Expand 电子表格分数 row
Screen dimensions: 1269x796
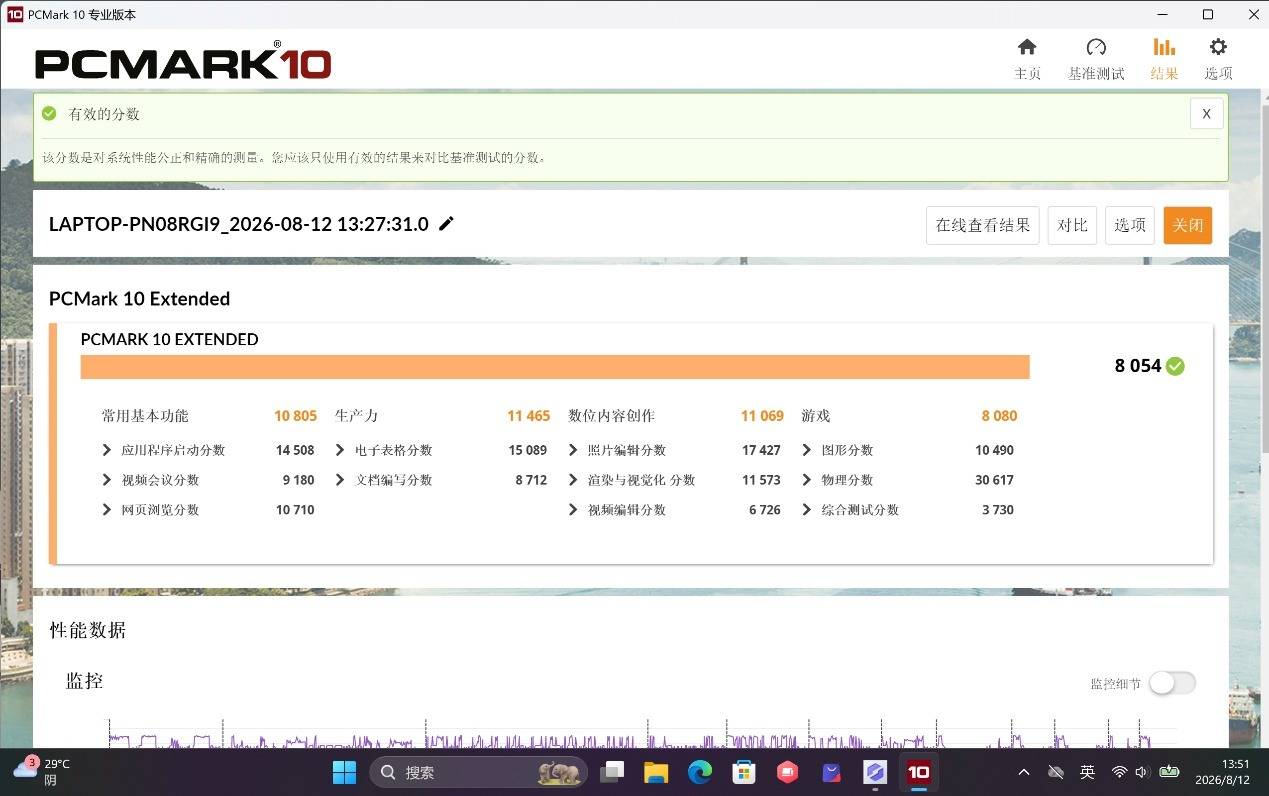(341, 450)
